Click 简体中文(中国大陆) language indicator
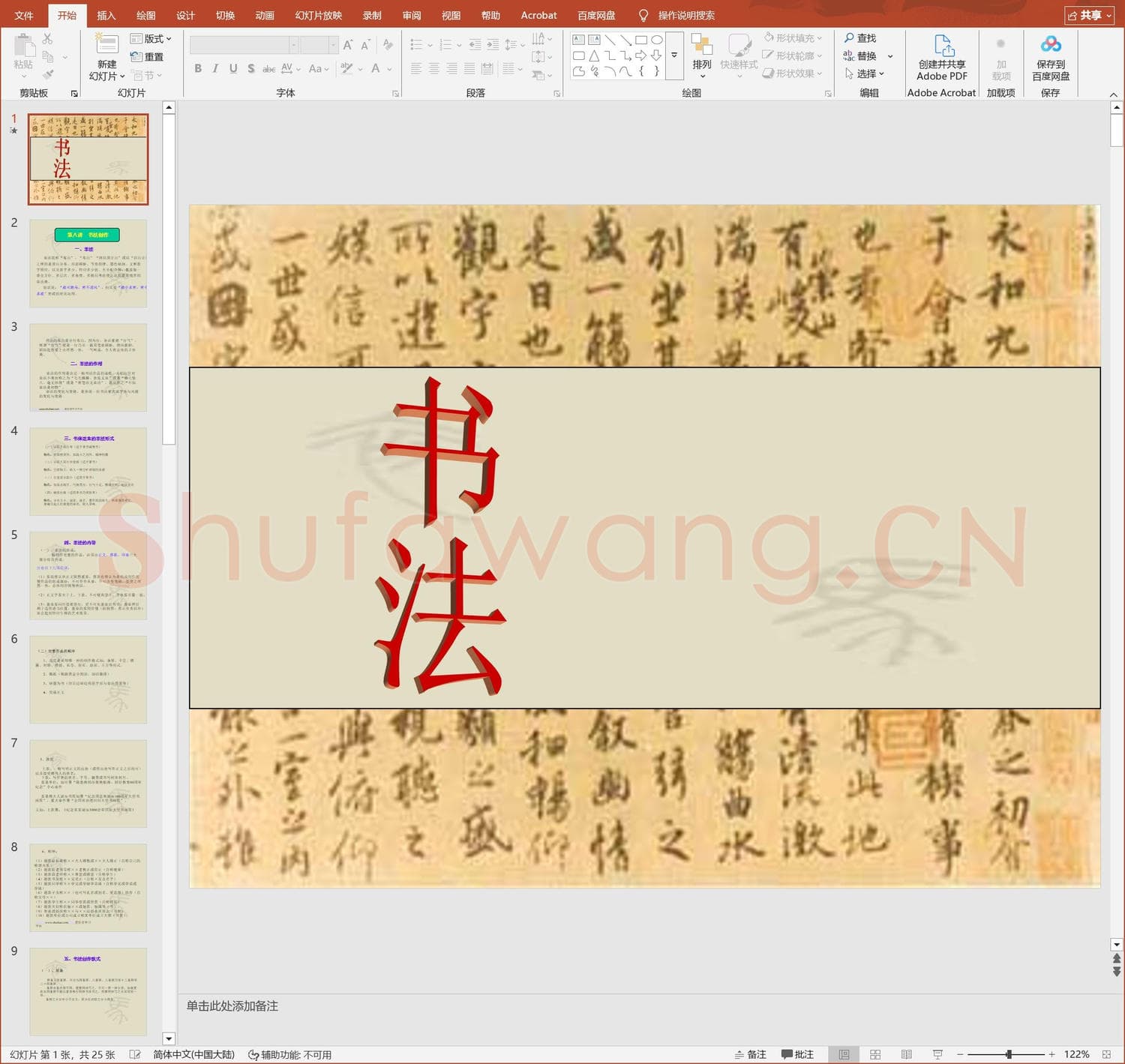This screenshot has height=1064, width=1125. pos(193,1054)
